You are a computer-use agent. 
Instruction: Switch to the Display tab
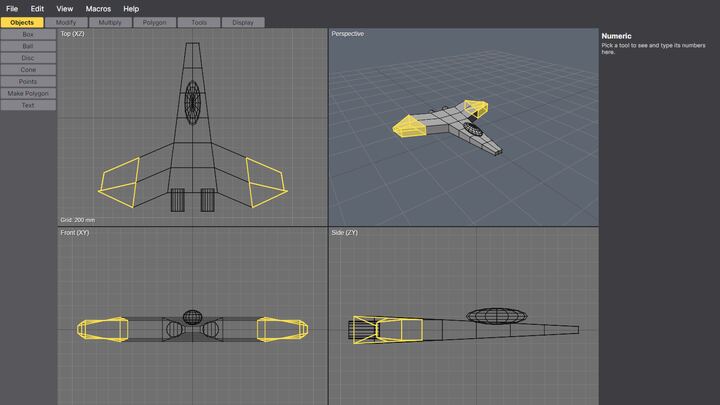click(243, 22)
